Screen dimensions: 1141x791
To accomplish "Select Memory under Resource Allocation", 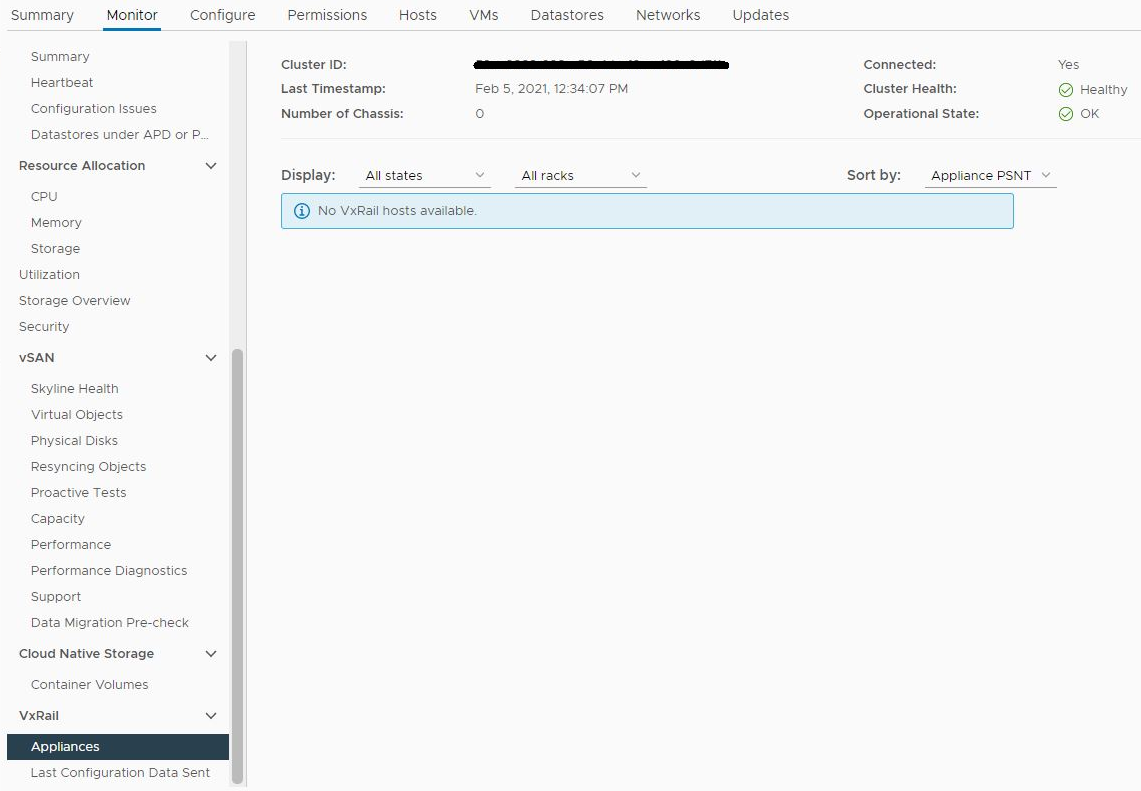I will 56,223.
